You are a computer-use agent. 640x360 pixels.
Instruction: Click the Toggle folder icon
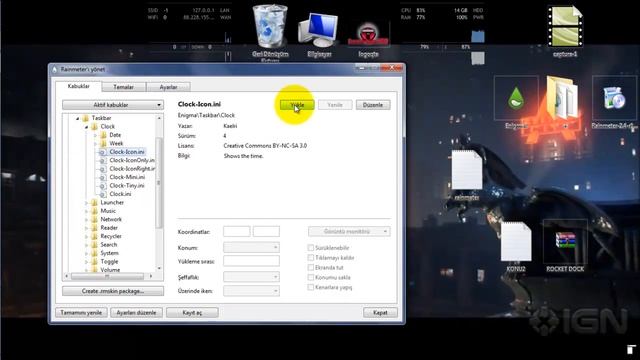(x=95, y=262)
